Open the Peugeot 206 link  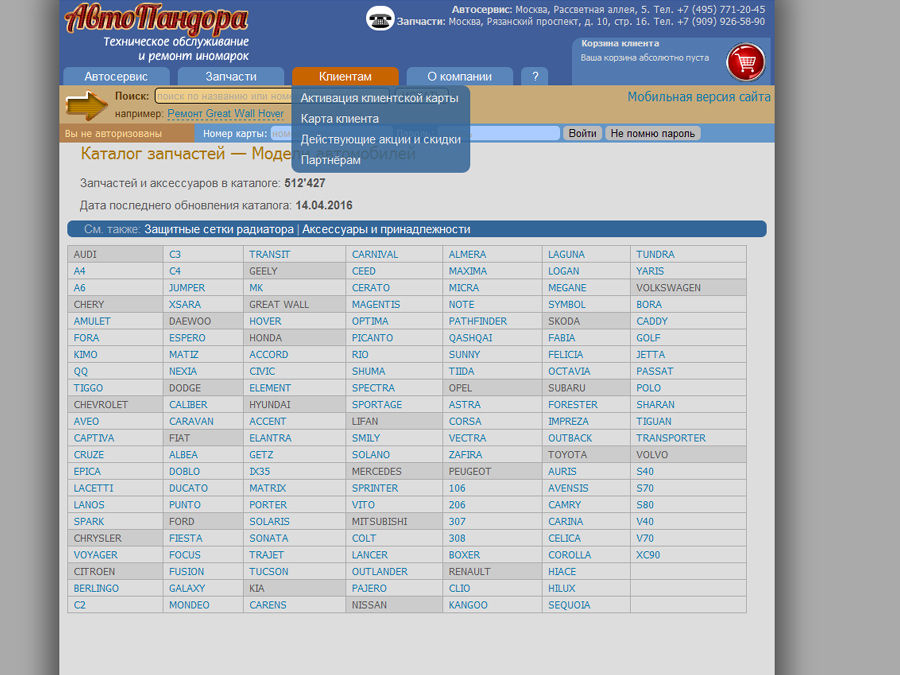[457, 505]
